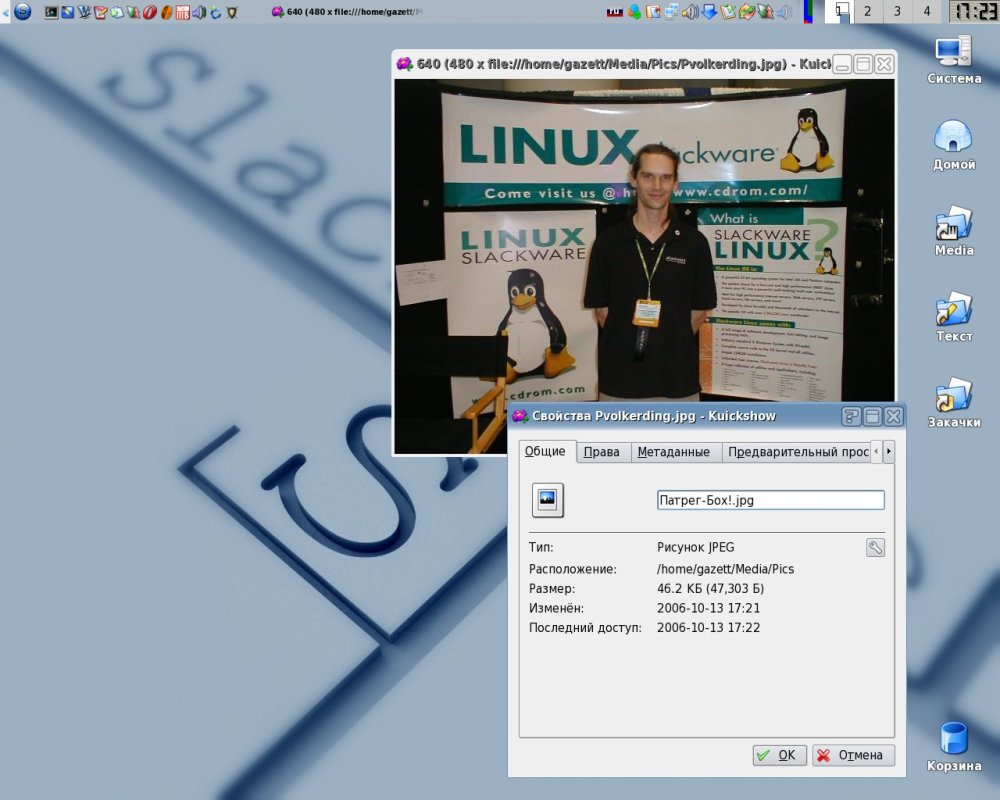Screen dimensions: 1000x800
Task: Click the path /home/gazett/Media/Pics
Action: pos(725,569)
